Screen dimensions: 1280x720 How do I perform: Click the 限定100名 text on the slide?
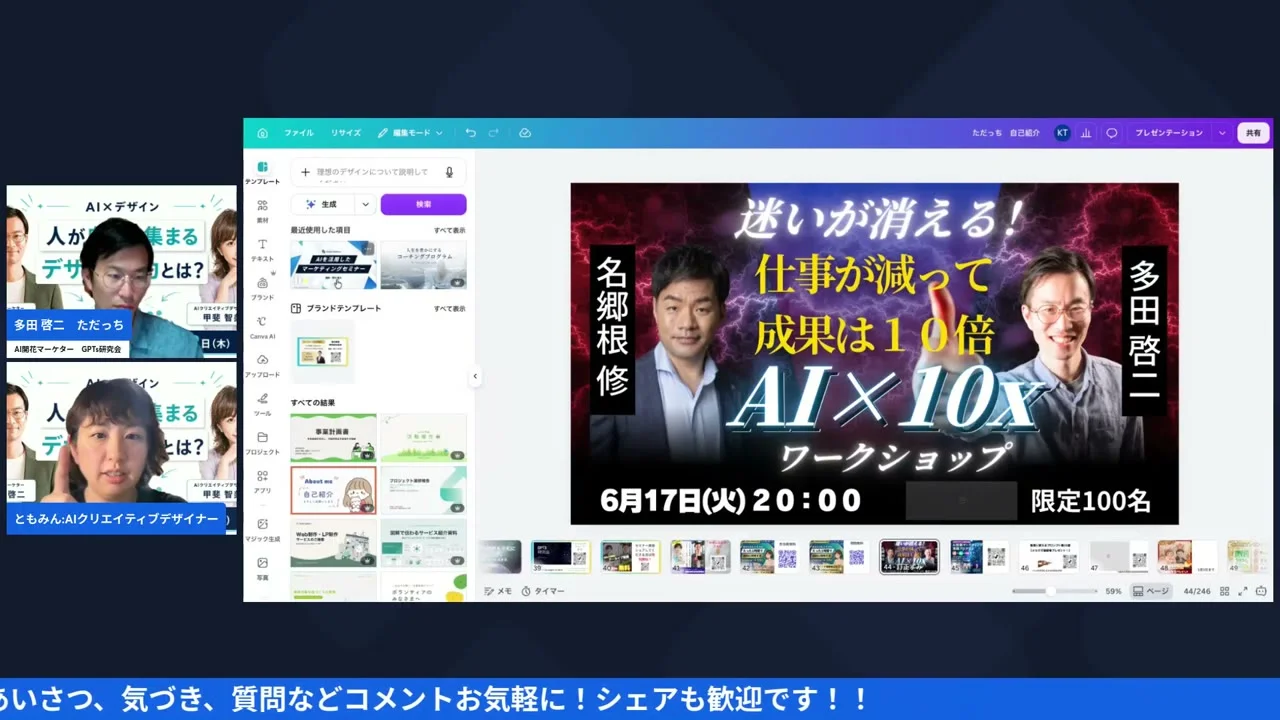(x=1090, y=500)
